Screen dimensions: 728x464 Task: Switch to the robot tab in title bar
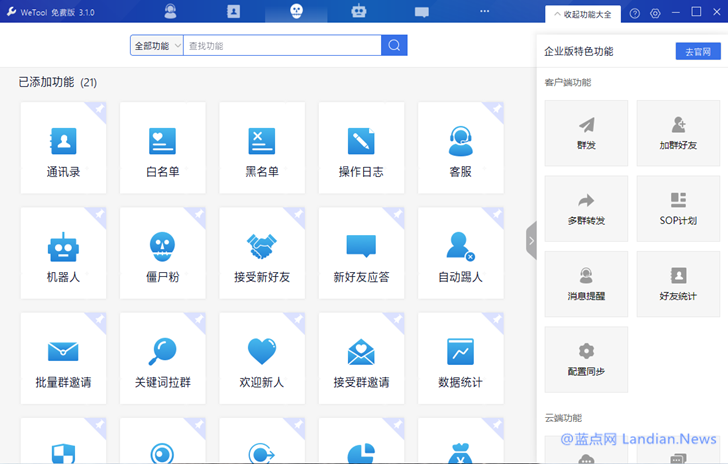coord(359,12)
